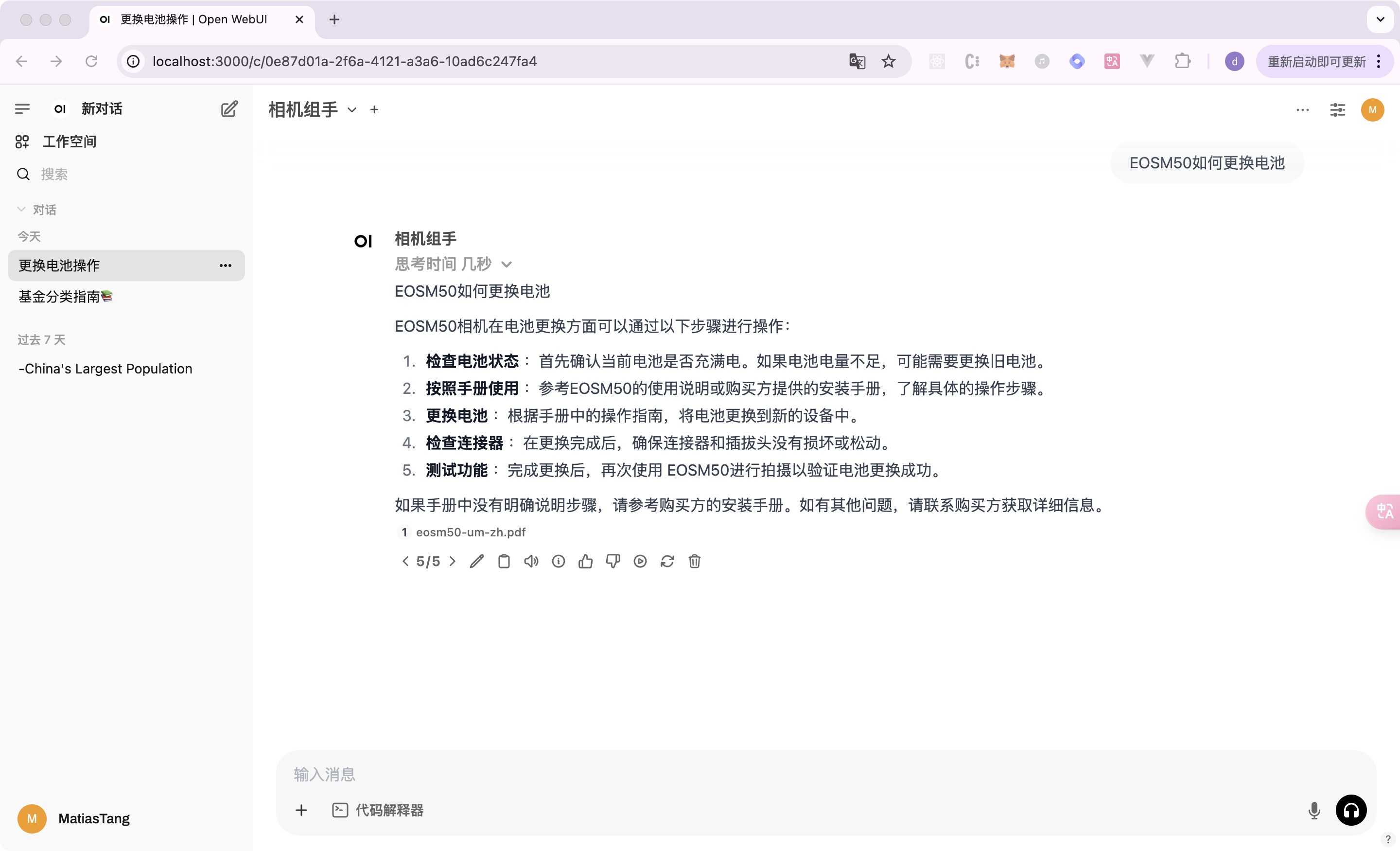Click the site info icon by localhost
The height and width of the screenshot is (851, 1400).
pos(133,61)
